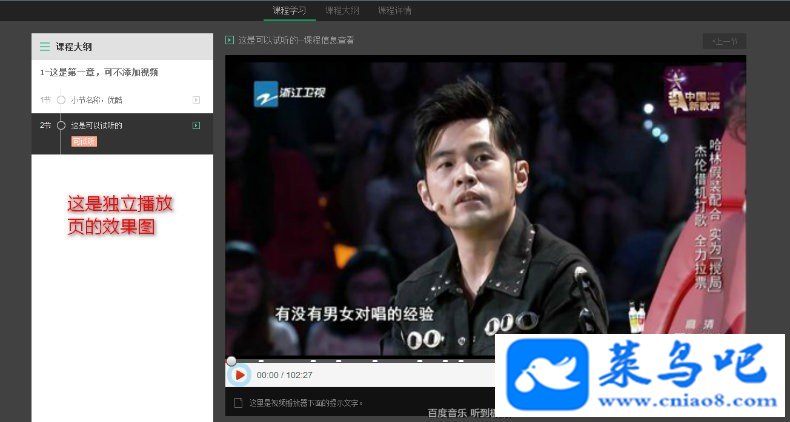Open the 课程详情 tab
The width and height of the screenshot is (790, 422).
pyautogui.click(x=394, y=10)
